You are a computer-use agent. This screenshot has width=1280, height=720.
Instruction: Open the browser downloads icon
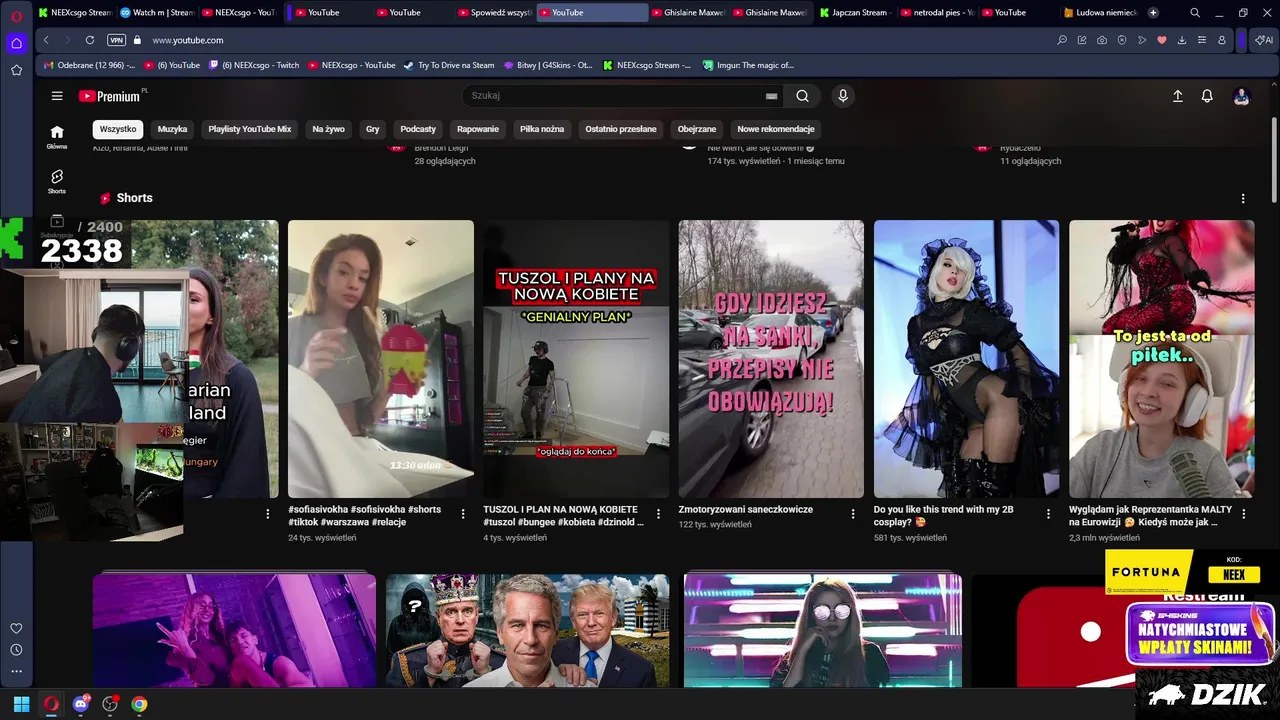1182,40
